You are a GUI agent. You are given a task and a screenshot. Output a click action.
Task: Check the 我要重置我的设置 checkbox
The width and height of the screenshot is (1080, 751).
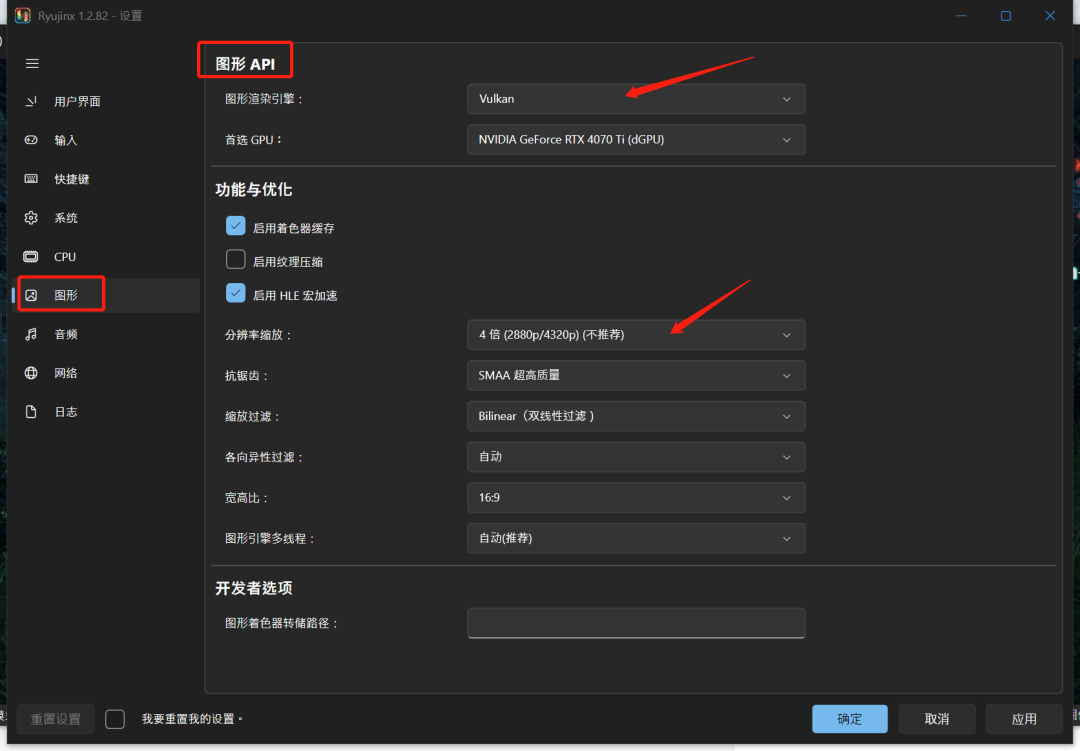pos(115,719)
